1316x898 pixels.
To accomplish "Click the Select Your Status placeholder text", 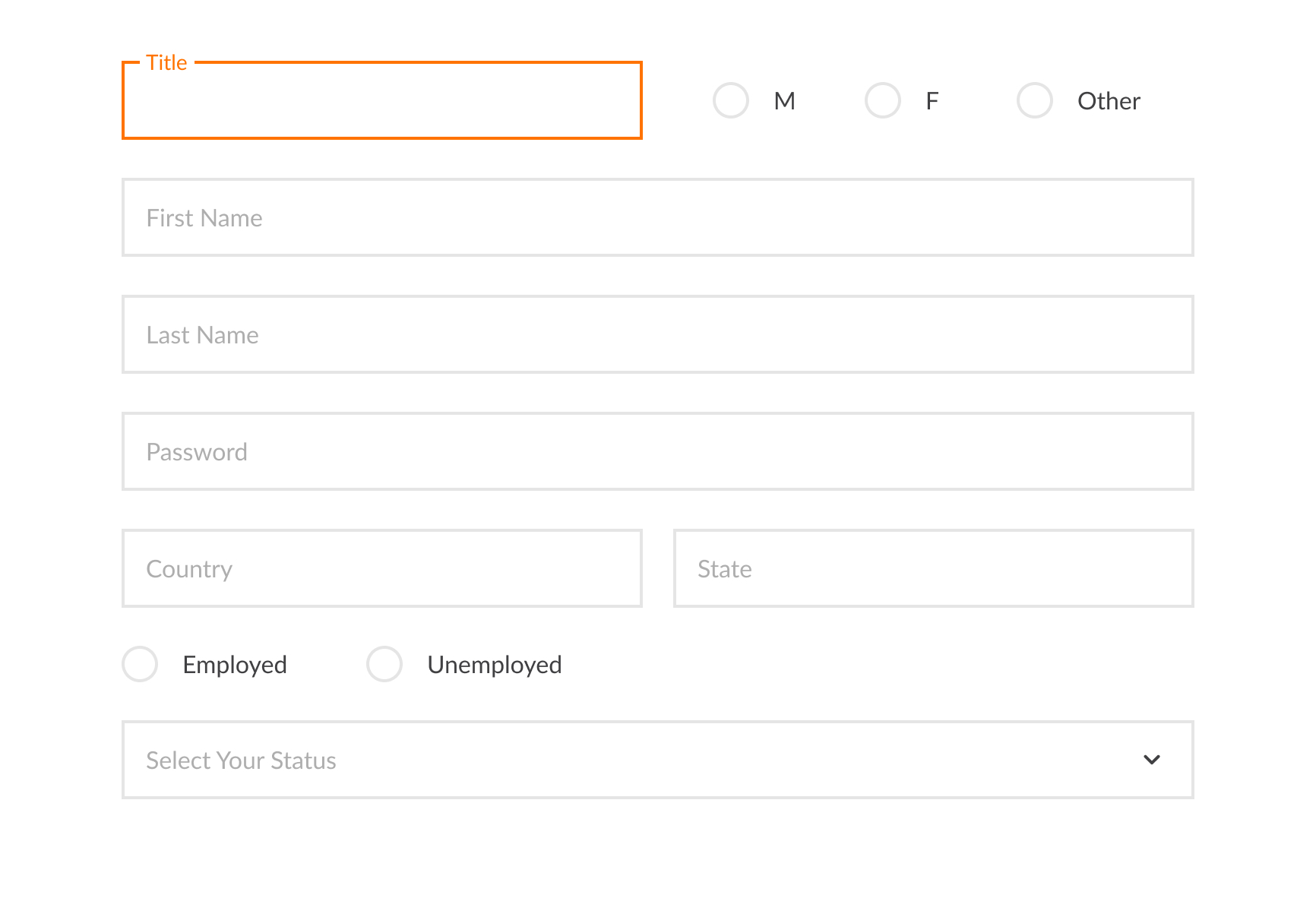I will [240, 760].
